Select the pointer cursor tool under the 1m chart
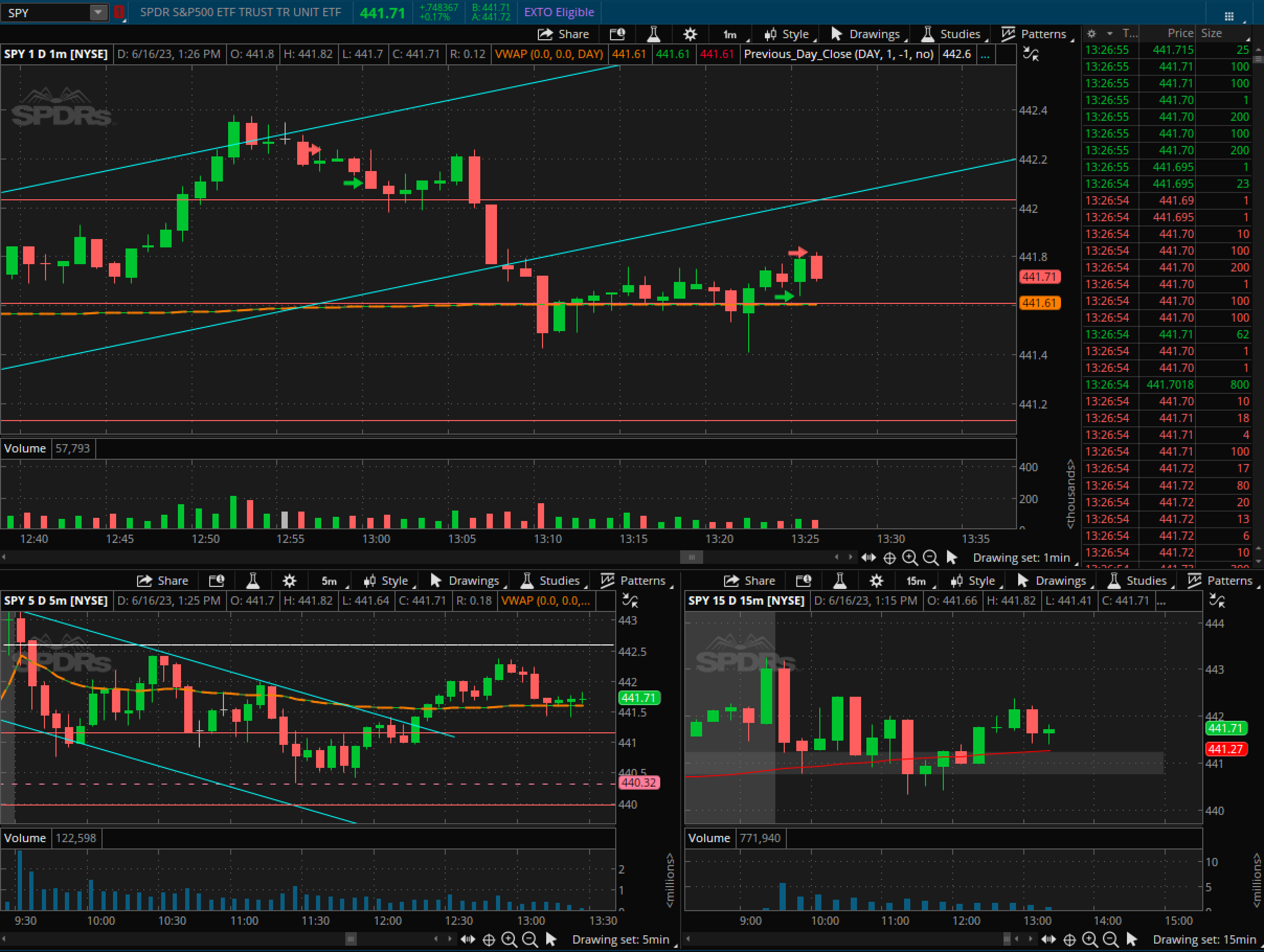 [x=952, y=557]
